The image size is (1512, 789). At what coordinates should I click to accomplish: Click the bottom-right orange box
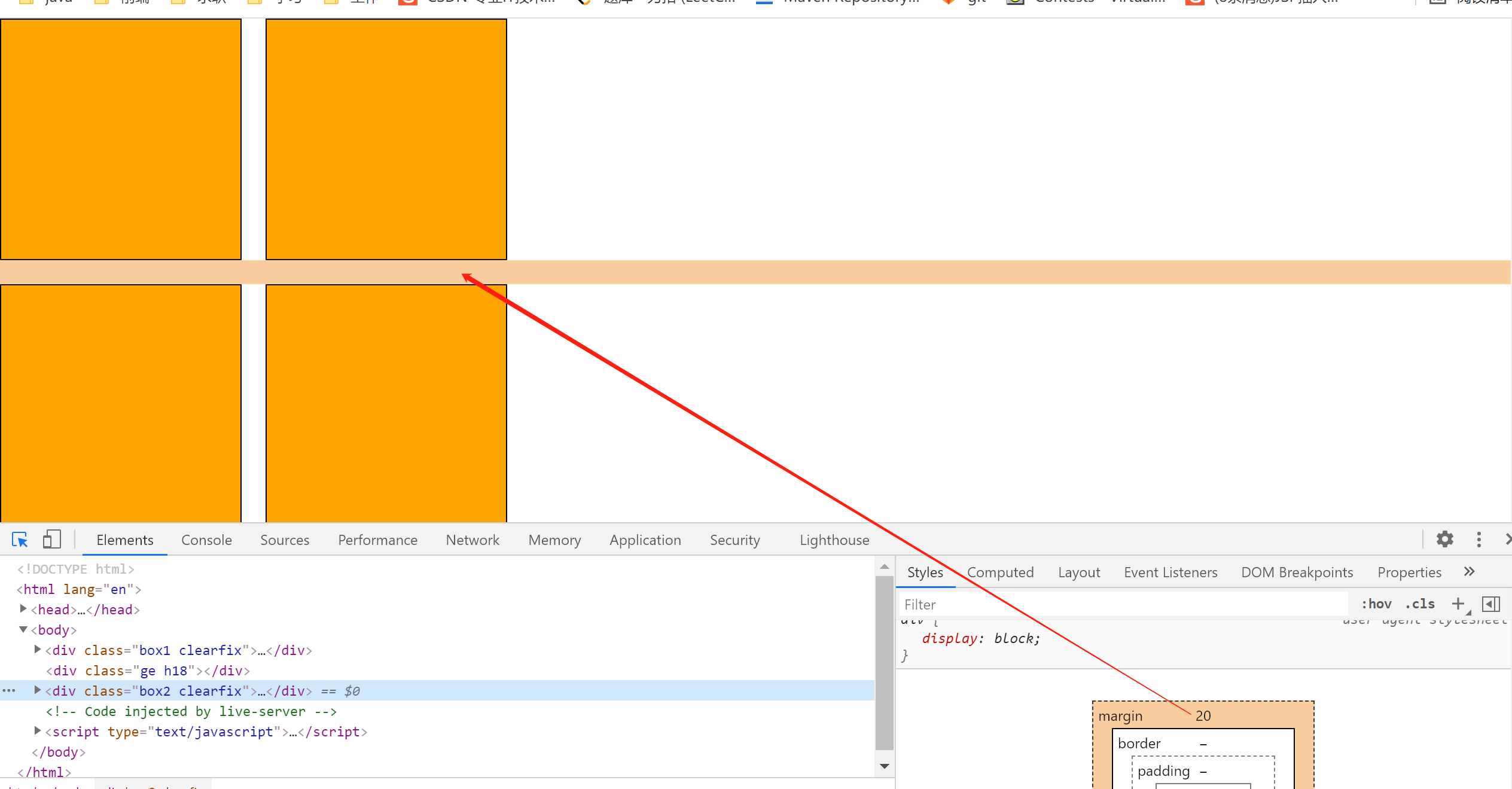[386, 403]
